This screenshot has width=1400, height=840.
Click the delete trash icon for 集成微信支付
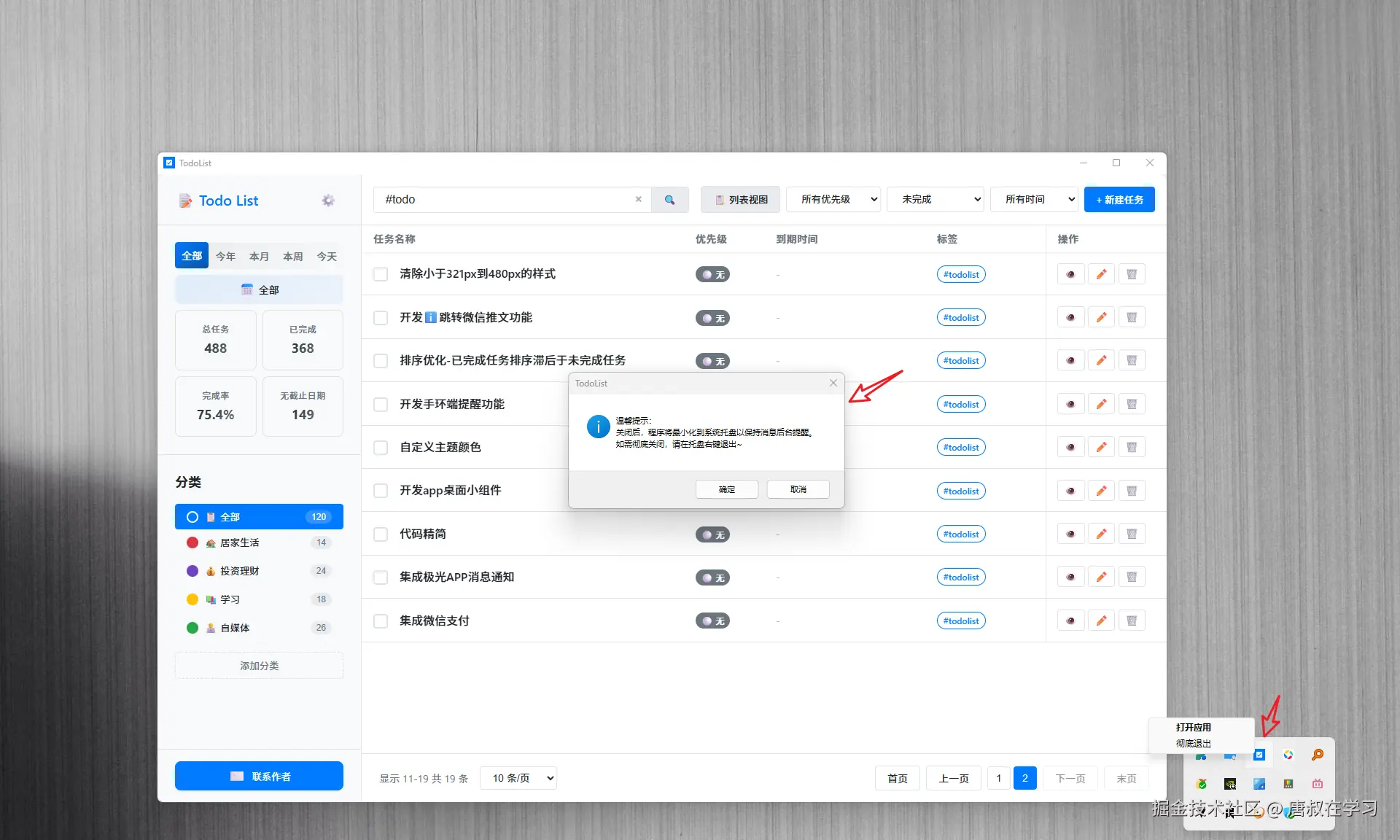click(x=1132, y=621)
